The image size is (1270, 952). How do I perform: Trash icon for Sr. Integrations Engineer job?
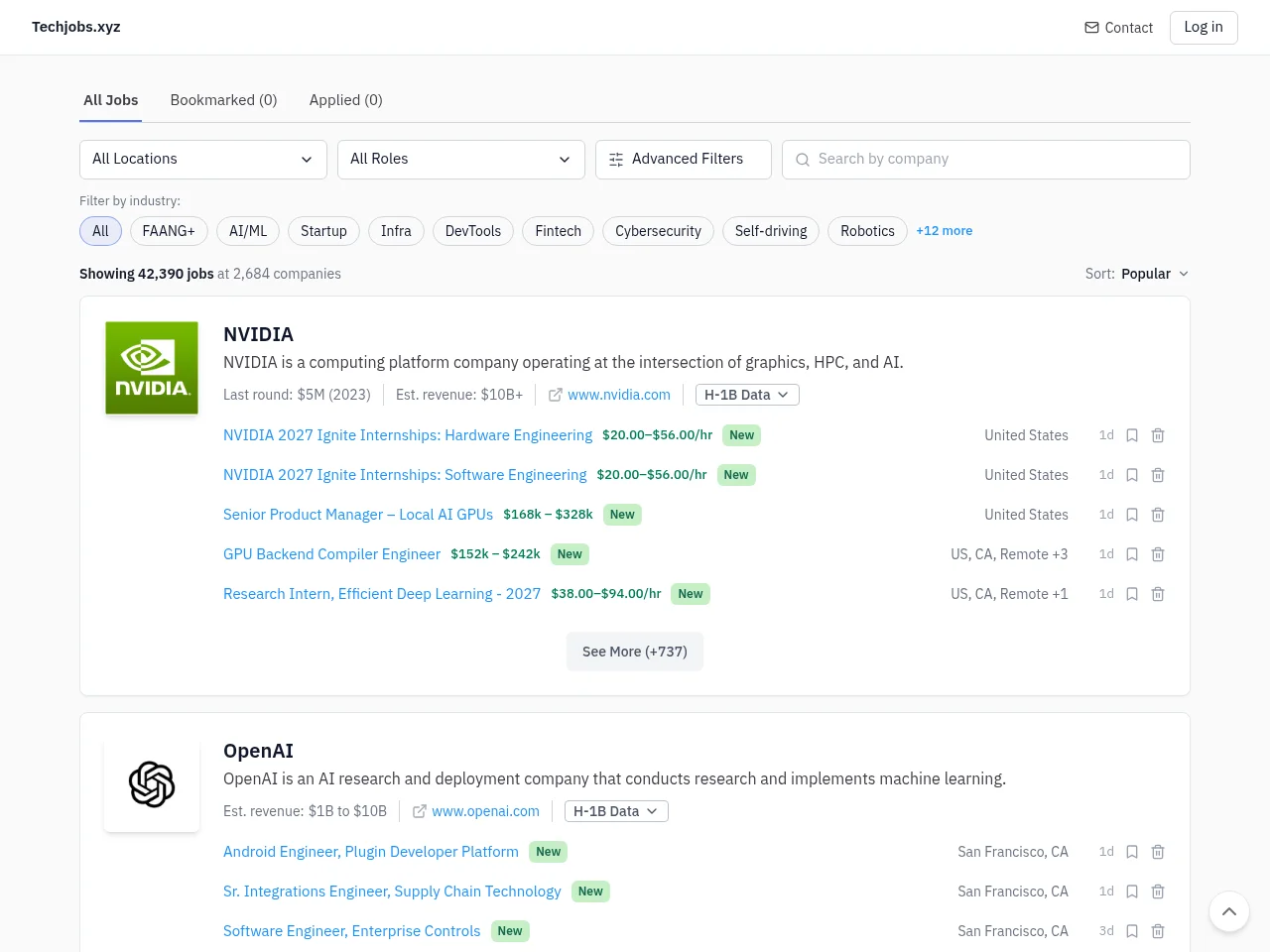point(1158,892)
